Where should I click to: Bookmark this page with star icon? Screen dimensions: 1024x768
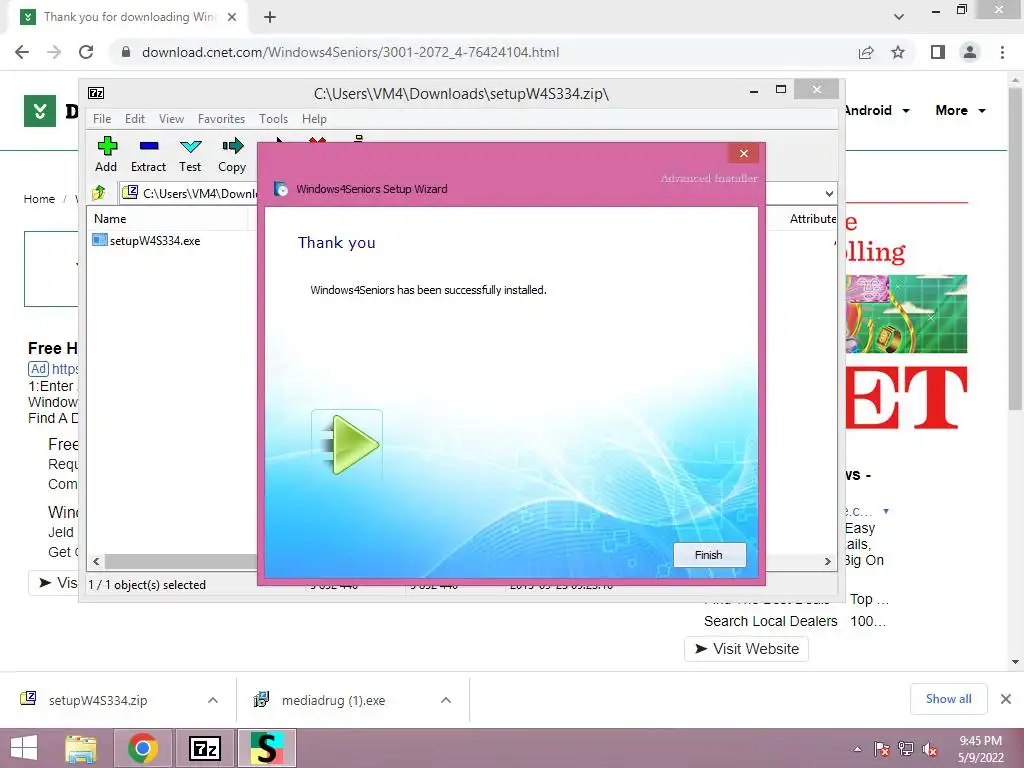coord(898,52)
